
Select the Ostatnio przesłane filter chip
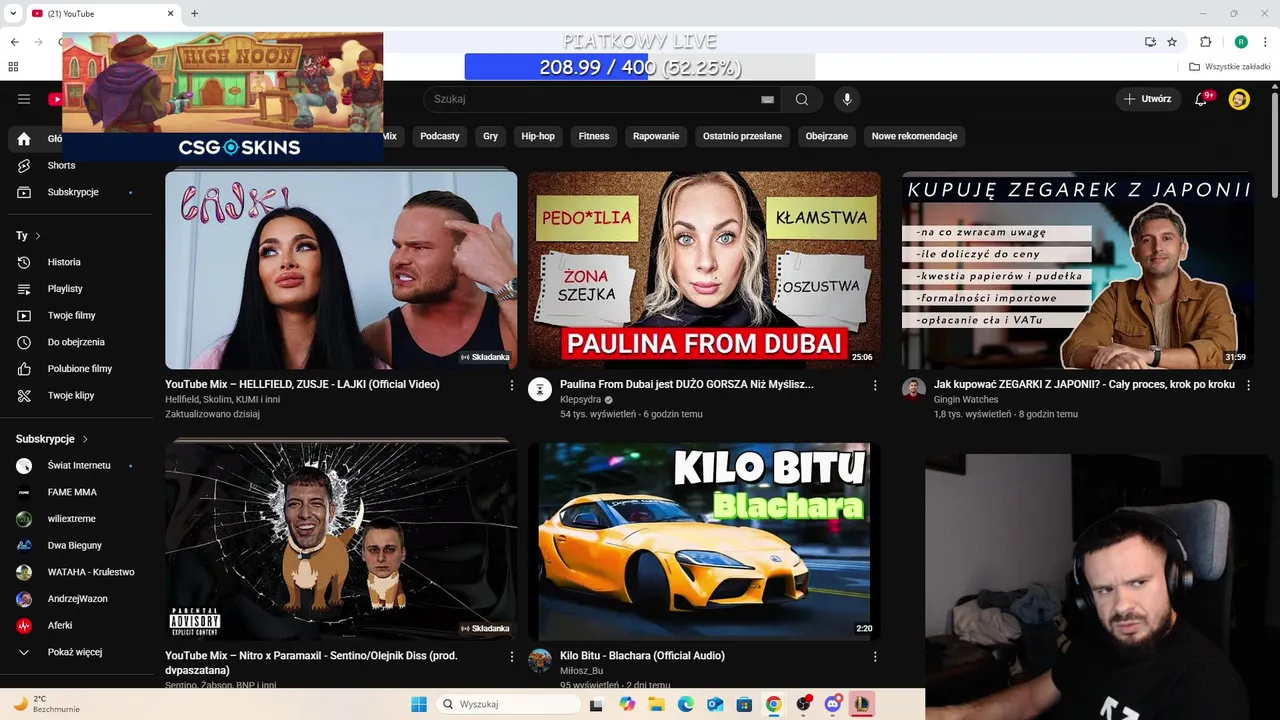742,136
